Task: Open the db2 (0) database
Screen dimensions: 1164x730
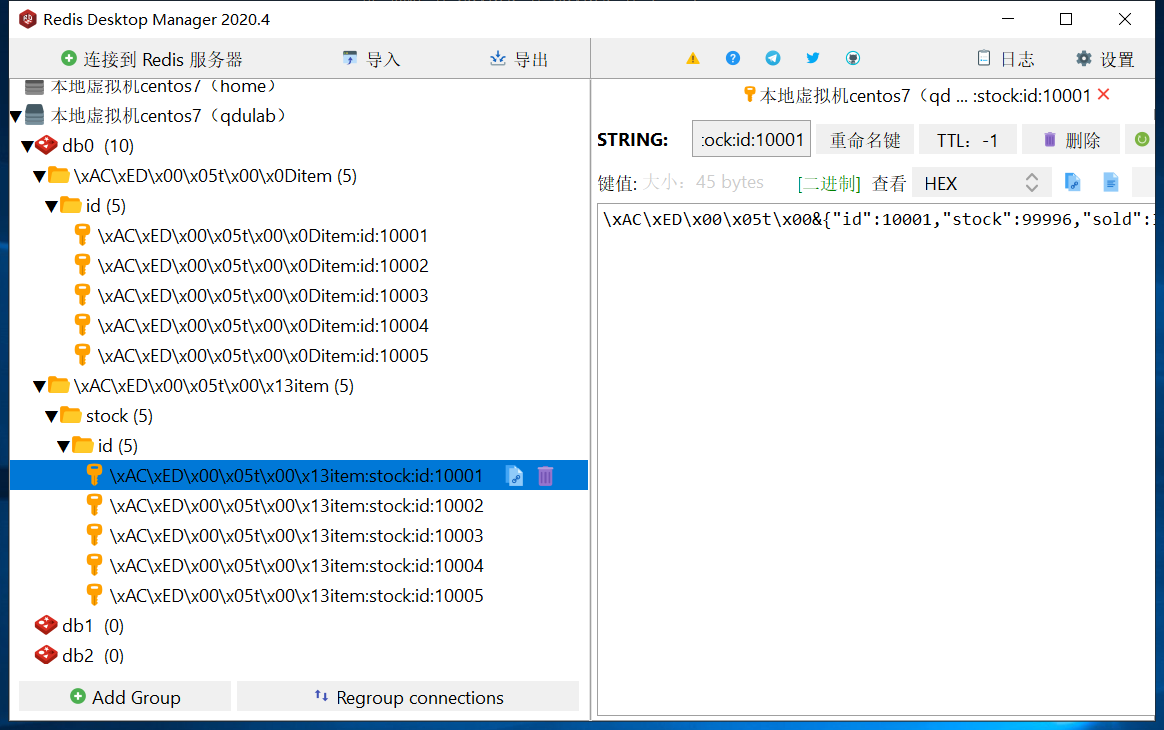Action: 93,656
